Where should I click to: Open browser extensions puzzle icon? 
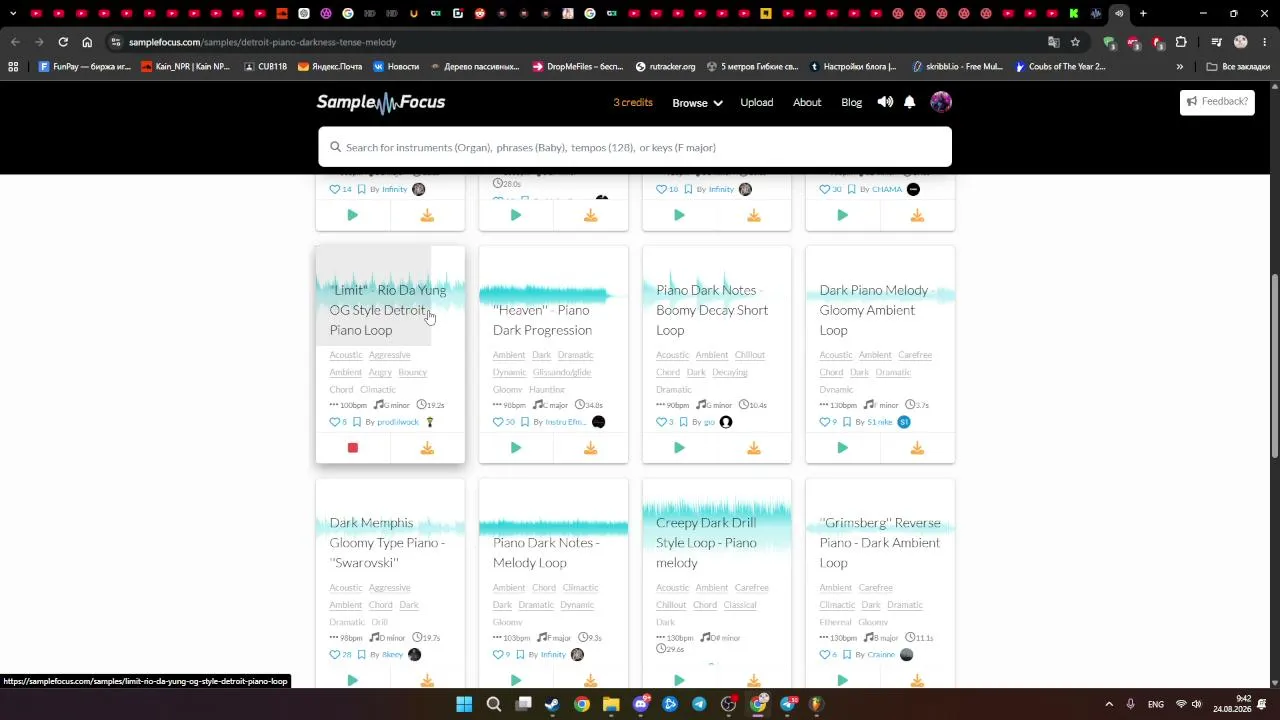1181,42
